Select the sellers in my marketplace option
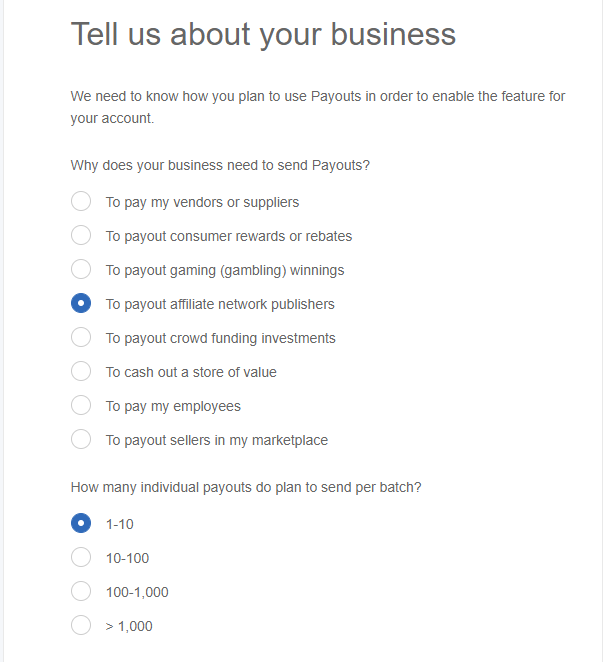 (x=81, y=440)
